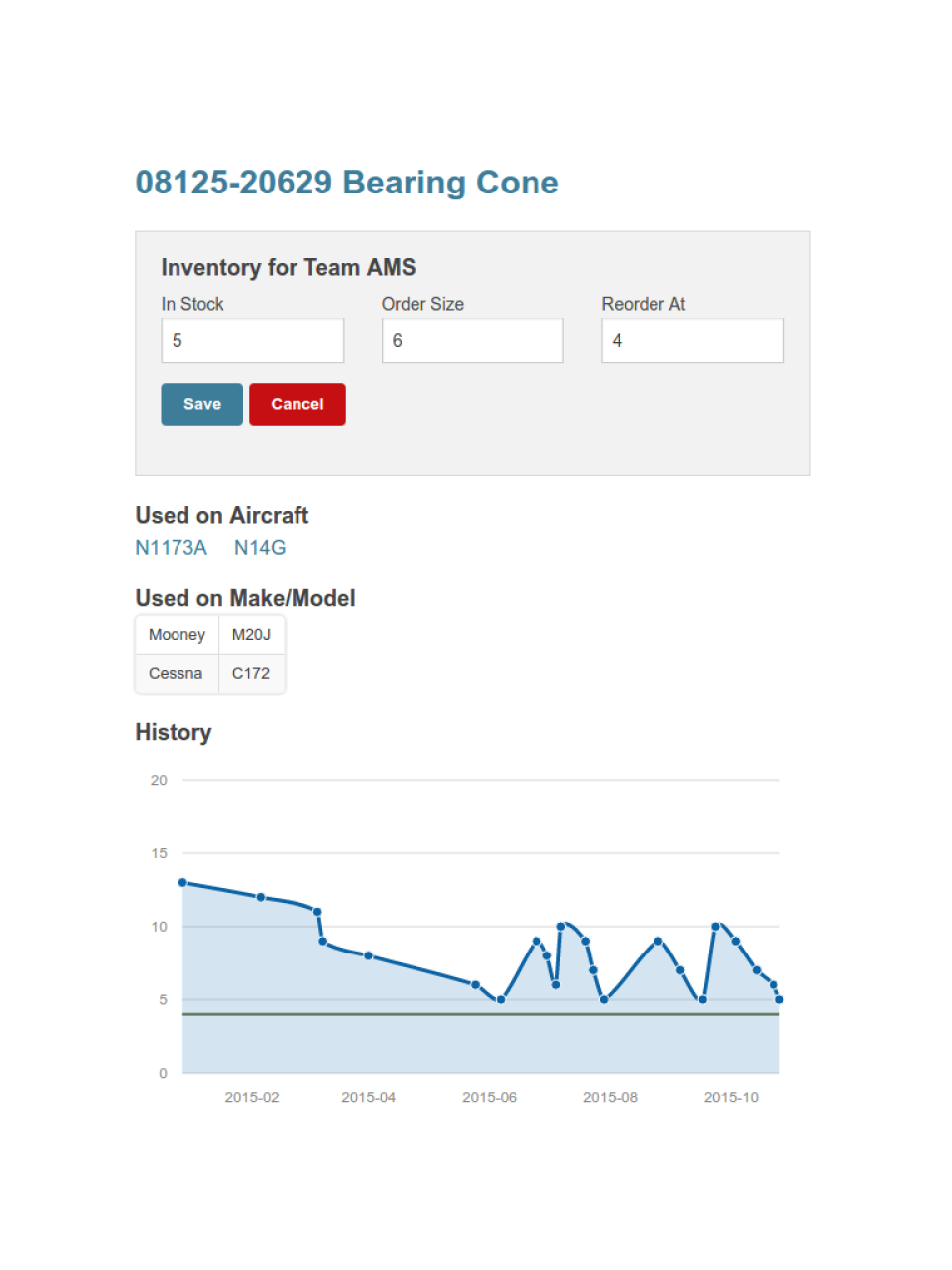The image size is (952, 1270).
Task: Click the Mooney make cell
Action: [x=177, y=635]
